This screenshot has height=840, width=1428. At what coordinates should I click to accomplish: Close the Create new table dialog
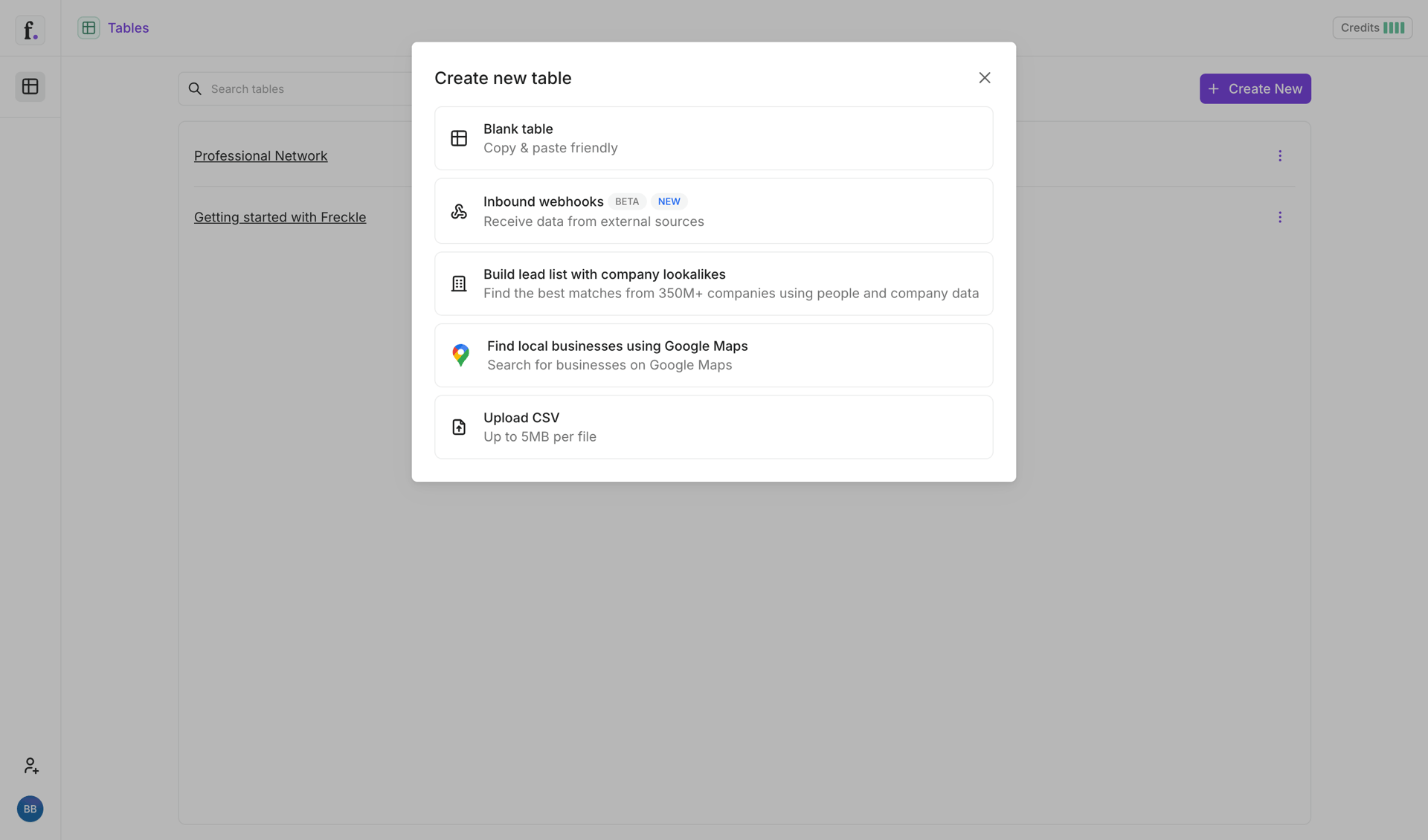985,77
